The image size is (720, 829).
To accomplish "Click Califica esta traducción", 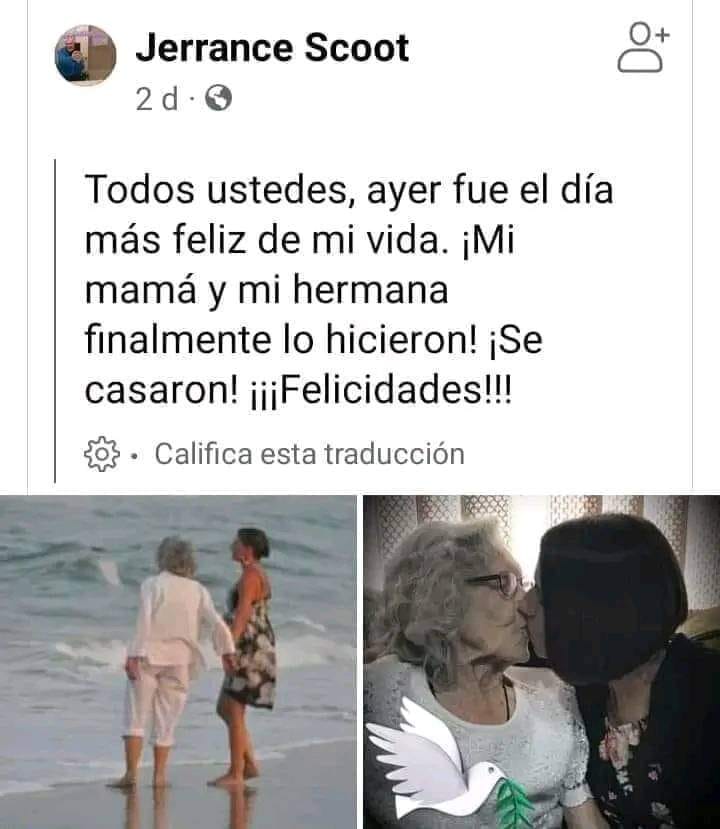I will click(x=310, y=454).
